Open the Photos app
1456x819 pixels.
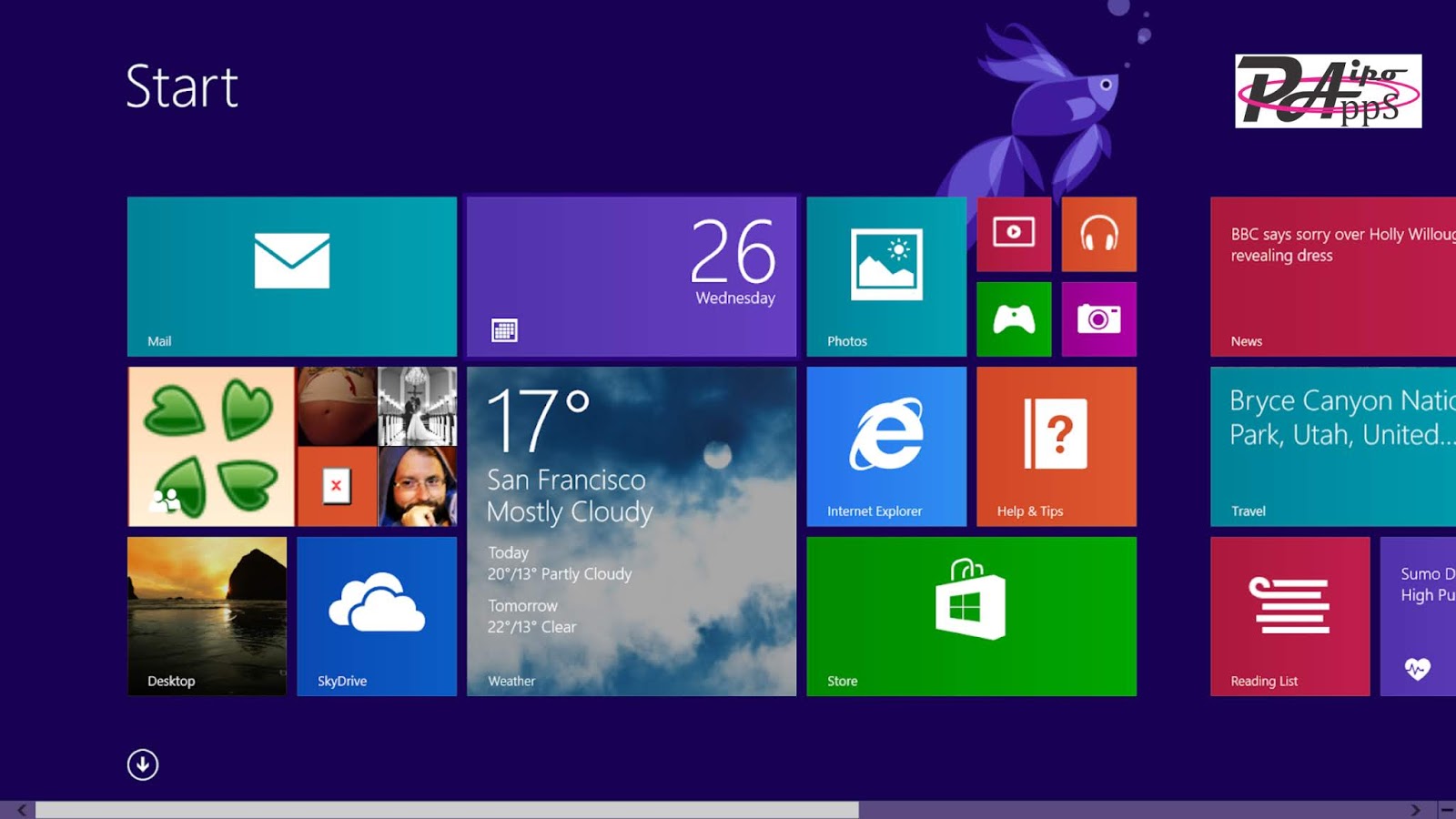click(x=885, y=273)
